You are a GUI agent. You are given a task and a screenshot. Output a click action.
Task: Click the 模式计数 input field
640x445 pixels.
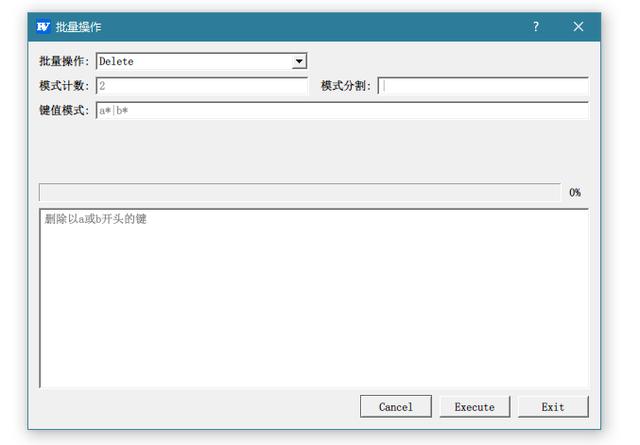(202, 86)
